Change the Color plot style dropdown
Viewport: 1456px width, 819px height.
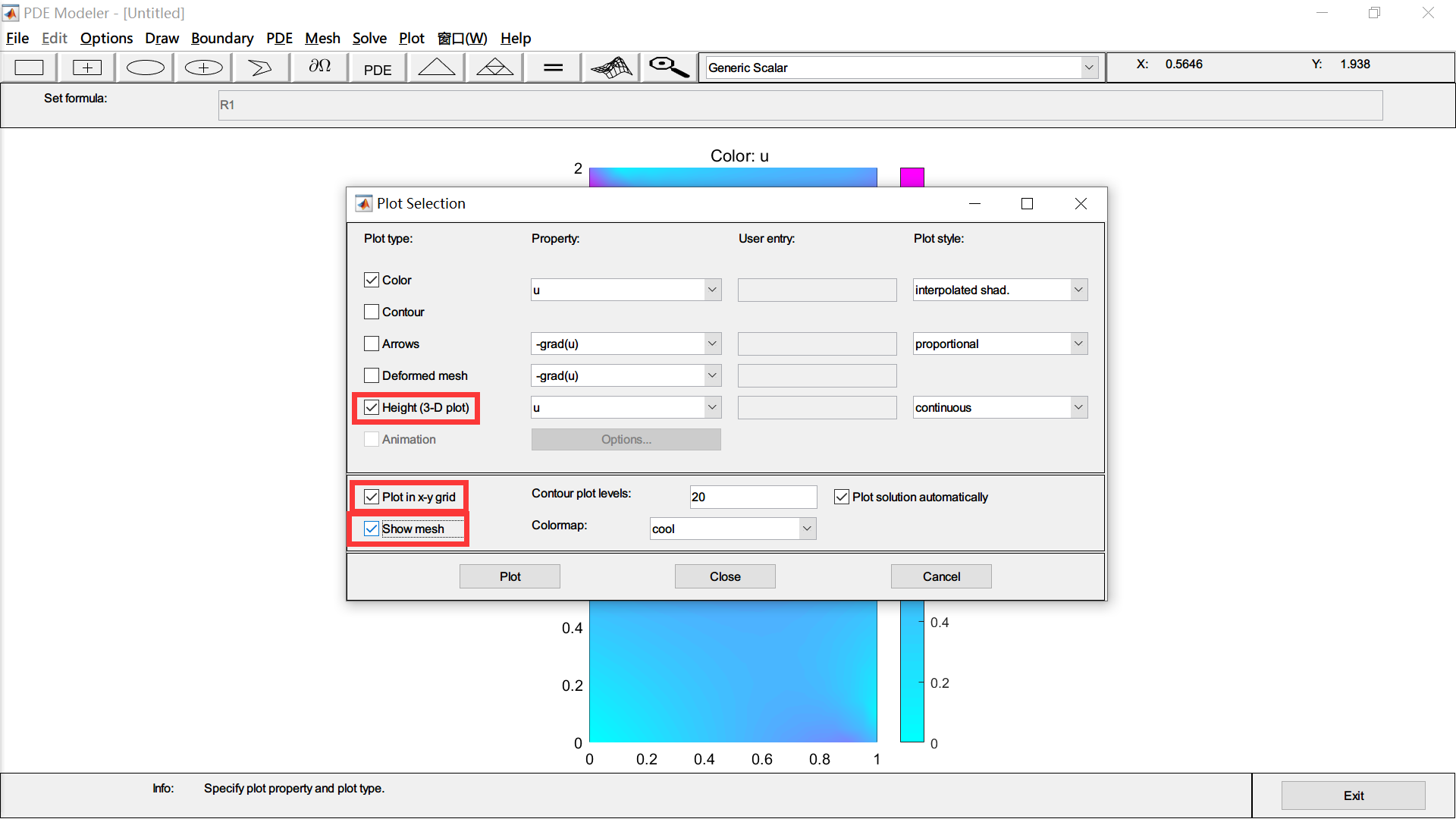tap(1078, 289)
